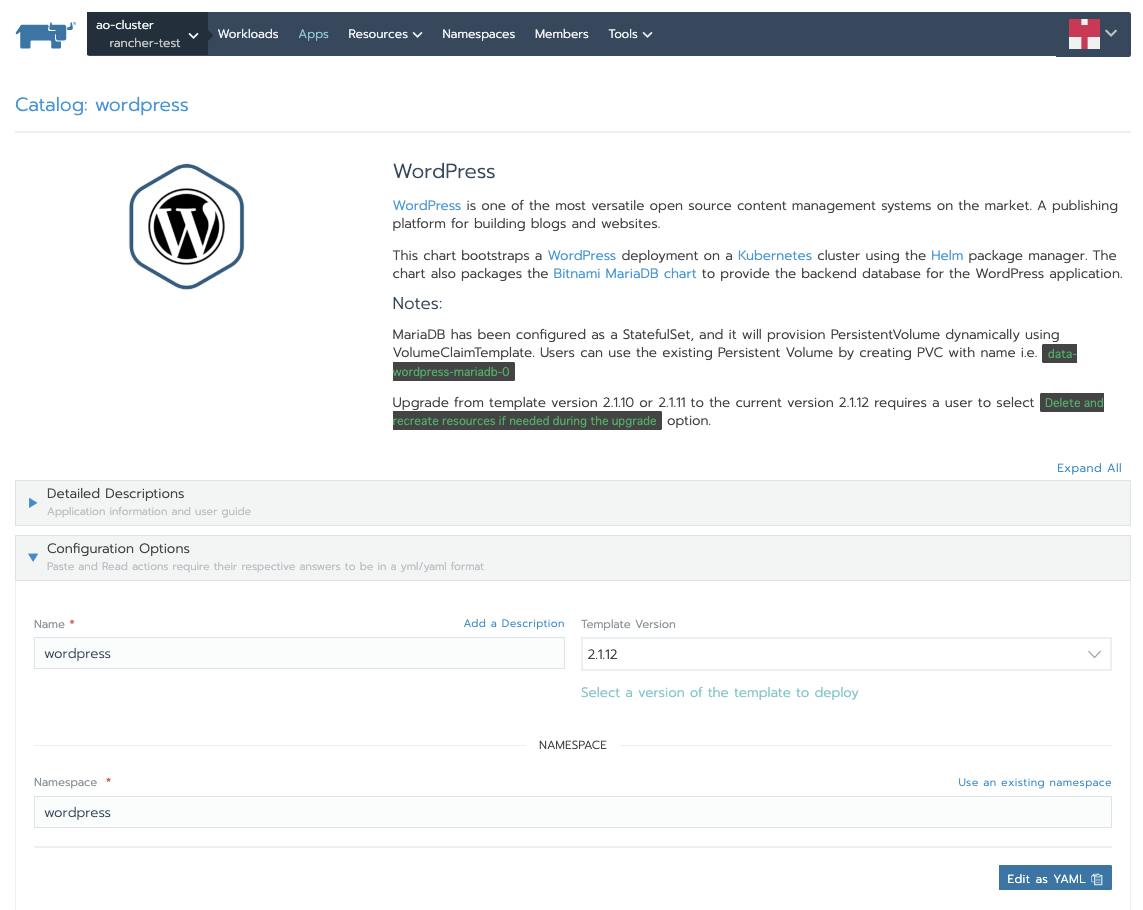This screenshot has height=910, width=1143.
Task: Open the Tools dropdown menu
Action: pos(630,34)
